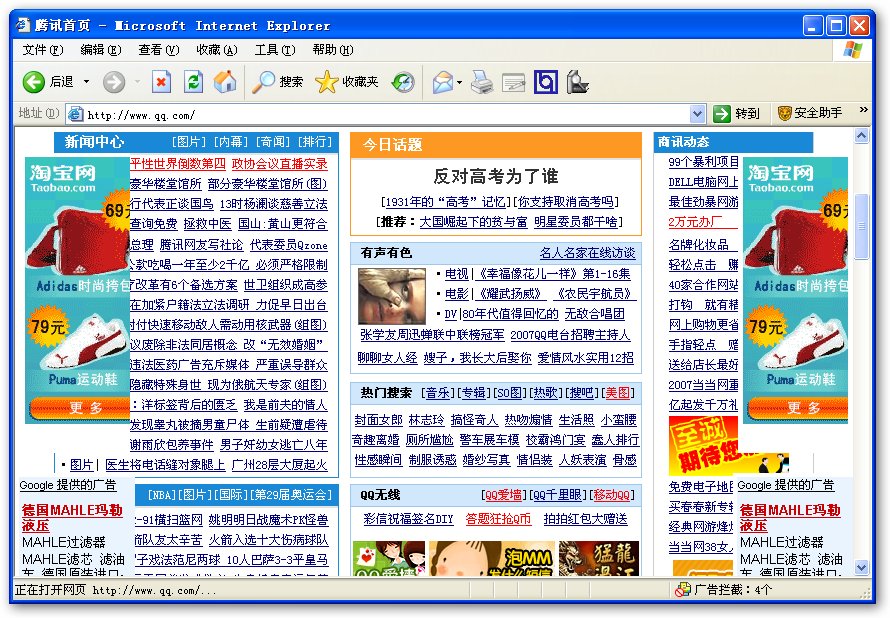This screenshot has height=618, width=890.
Task: Expand the toolbar overflow chevron
Action: pos(864,110)
